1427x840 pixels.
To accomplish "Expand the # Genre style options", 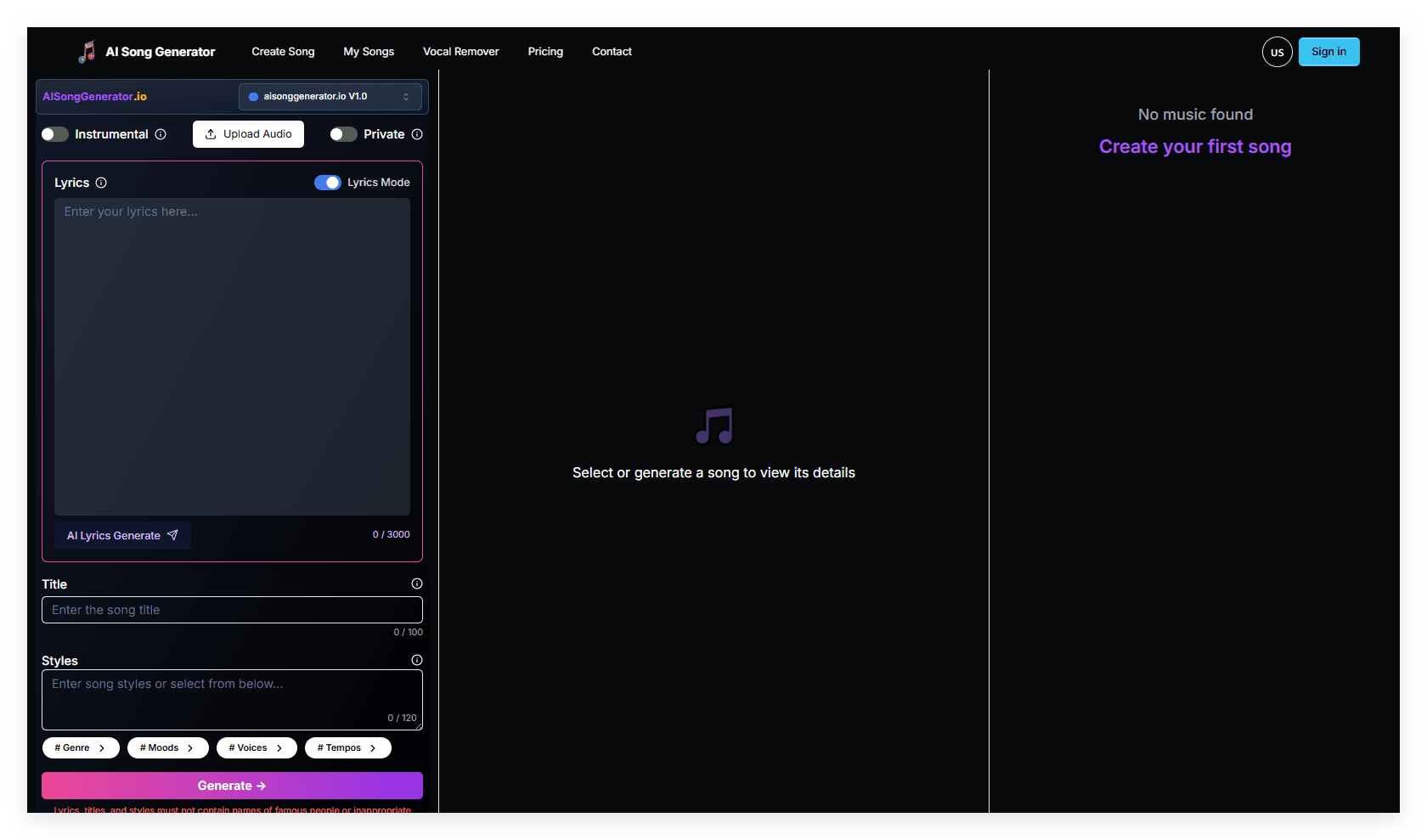I will pyautogui.click(x=81, y=747).
